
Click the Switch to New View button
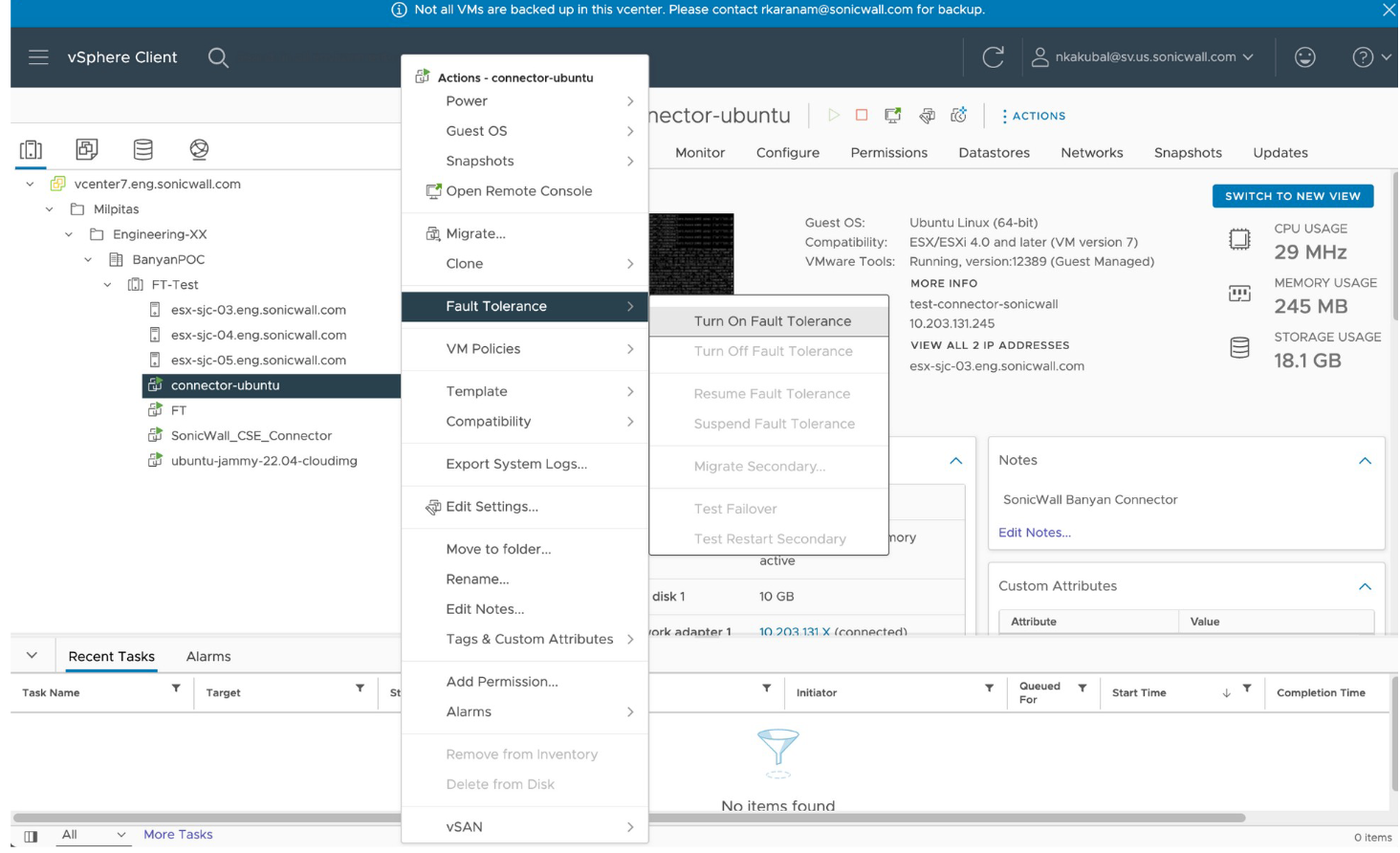pyautogui.click(x=1292, y=196)
